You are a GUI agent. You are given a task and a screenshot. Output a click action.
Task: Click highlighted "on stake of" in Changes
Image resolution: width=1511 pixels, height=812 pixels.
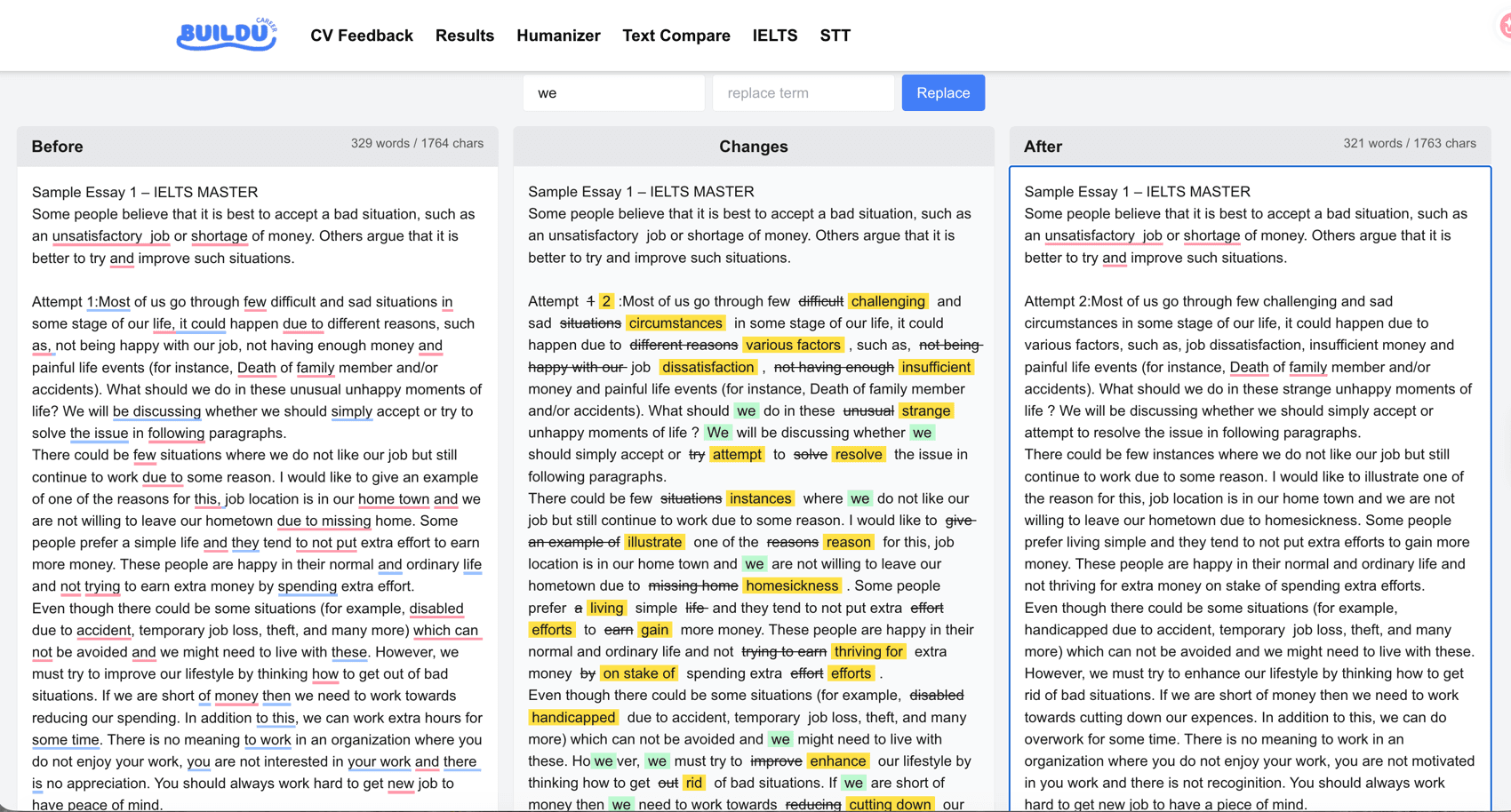pyautogui.click(x=638, y=673)
